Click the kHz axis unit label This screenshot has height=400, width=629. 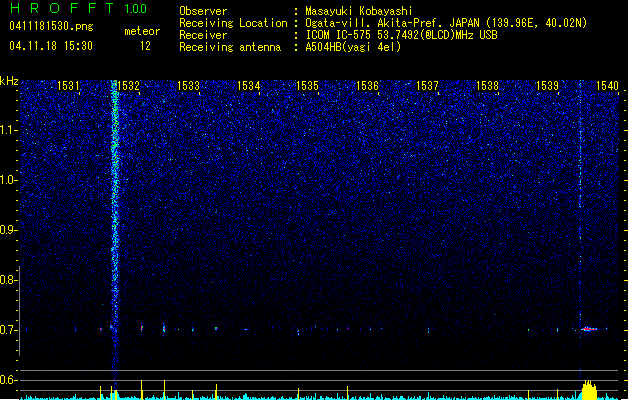pyautogui.click(x=9, y=81)
